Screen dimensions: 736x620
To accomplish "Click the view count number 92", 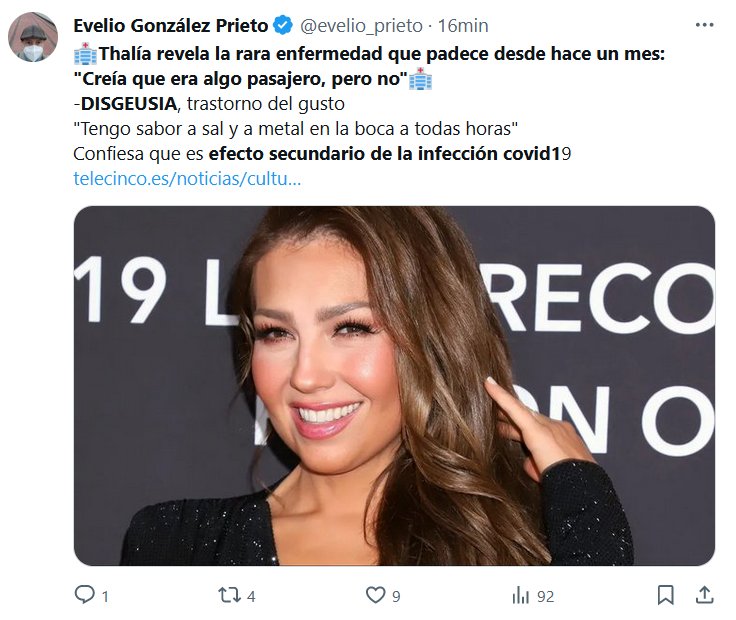I will 545,596.
